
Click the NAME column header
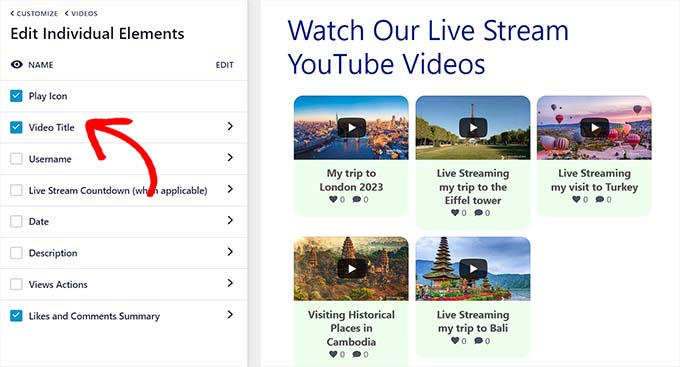(x=41, y=65)
